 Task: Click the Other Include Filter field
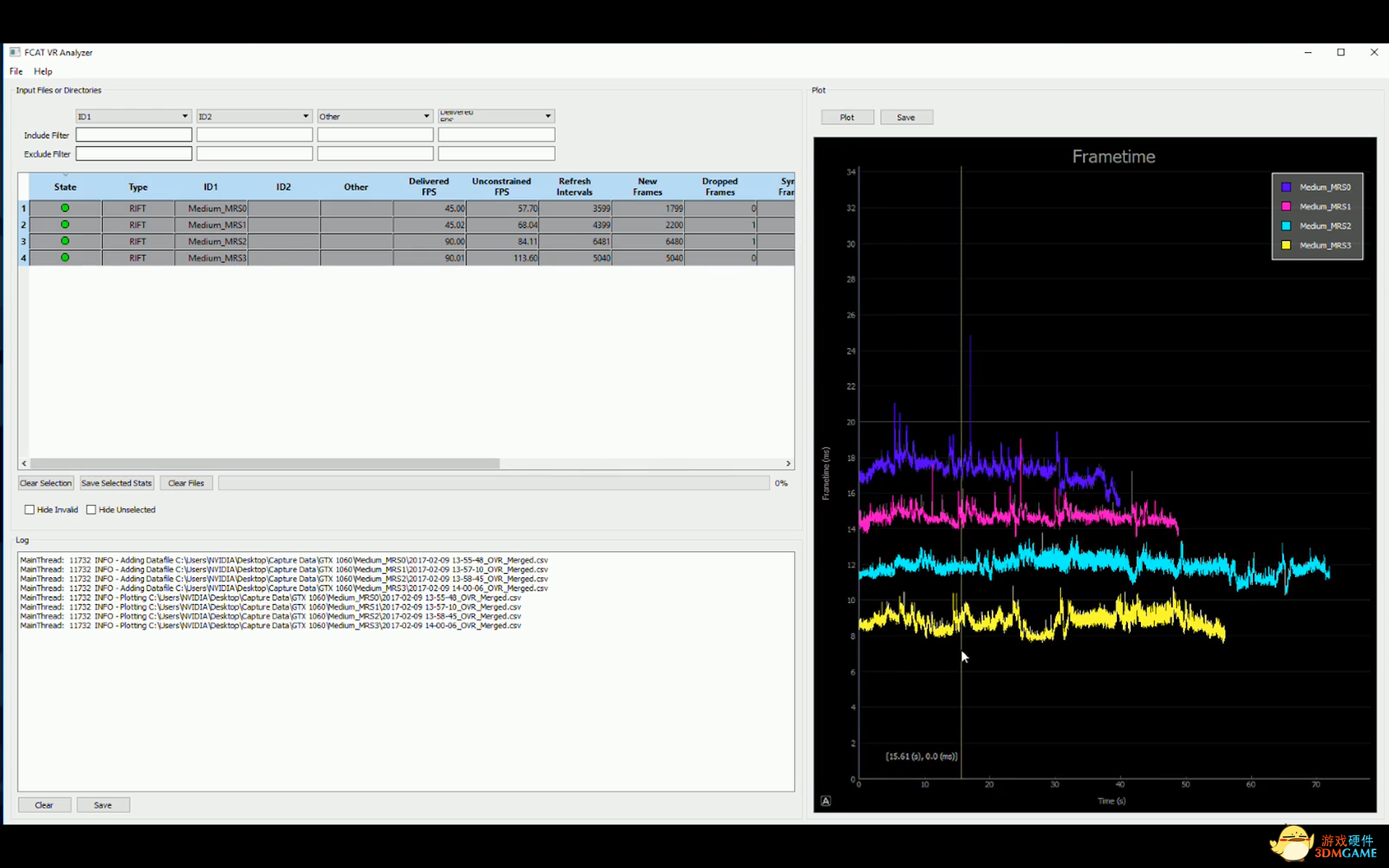375,135
